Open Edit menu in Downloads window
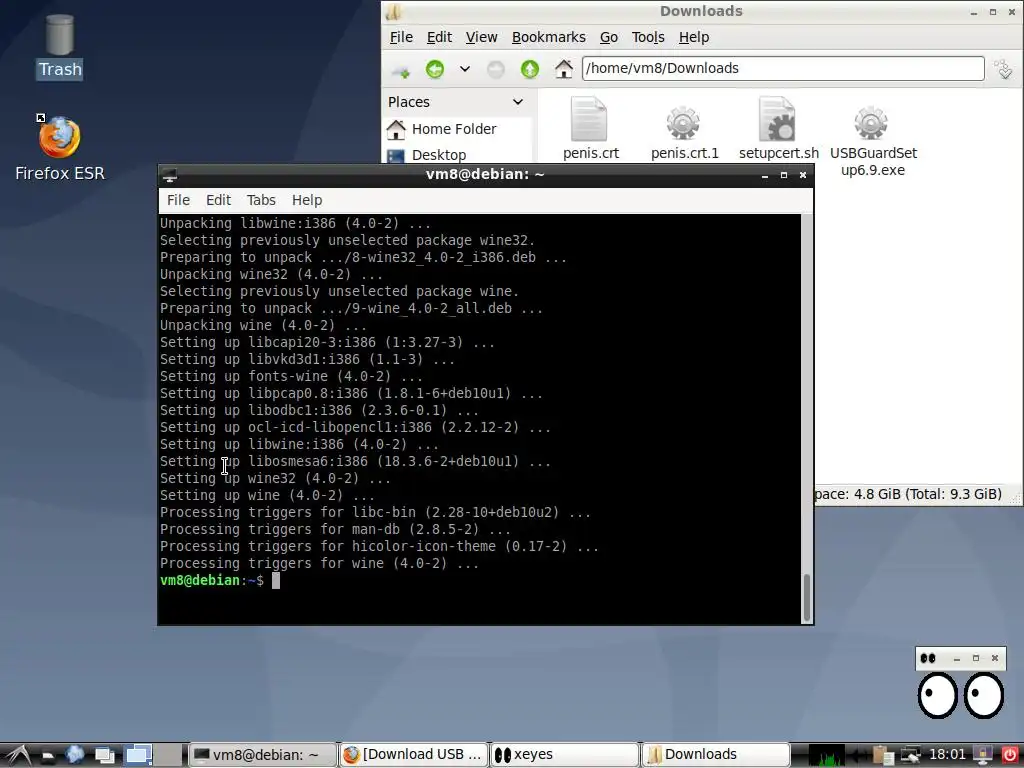Viewport: 1024px width, 768px height. 439,37
